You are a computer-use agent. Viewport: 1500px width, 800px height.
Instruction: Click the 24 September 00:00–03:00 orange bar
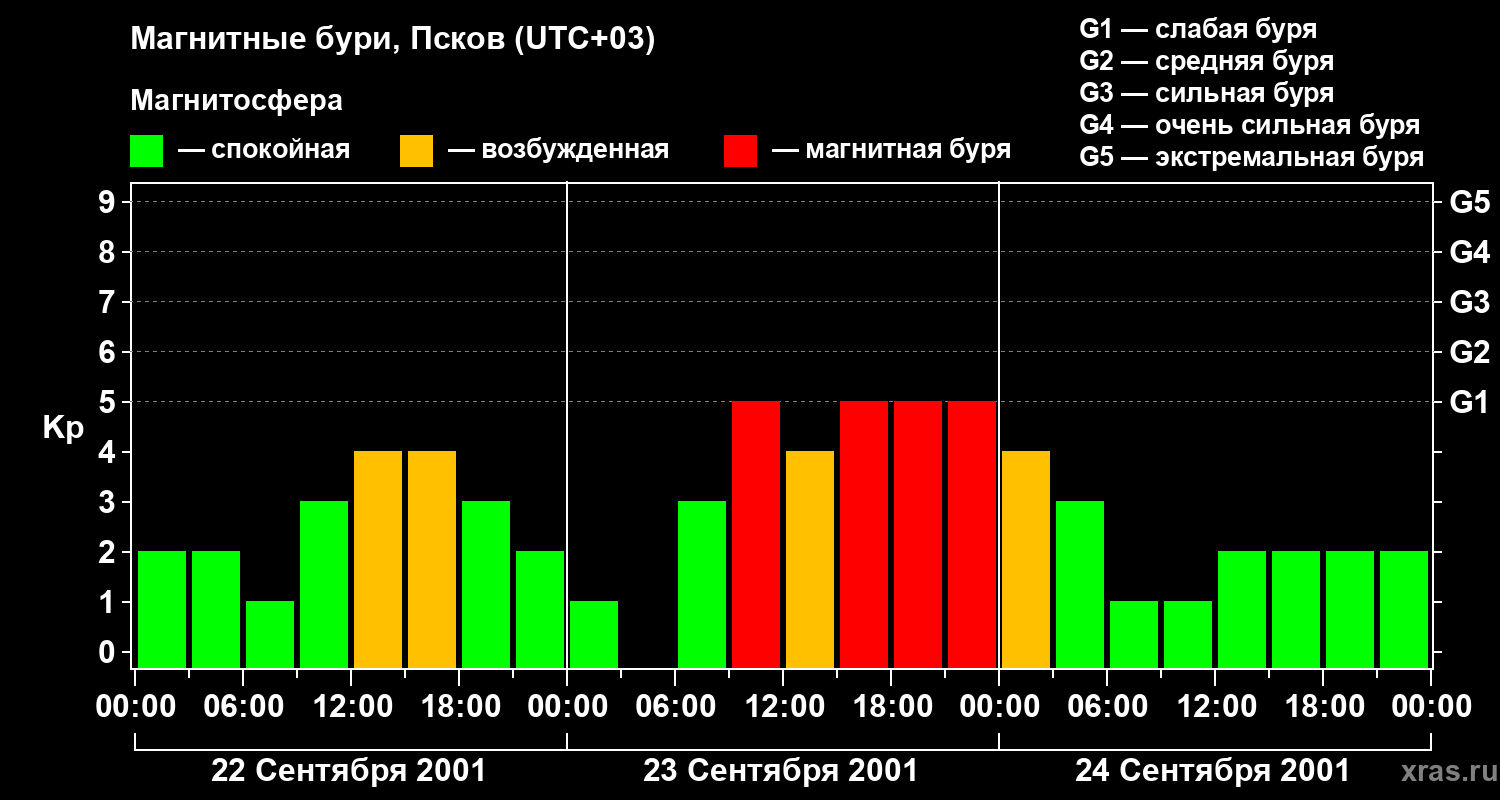coord(1026,559)
